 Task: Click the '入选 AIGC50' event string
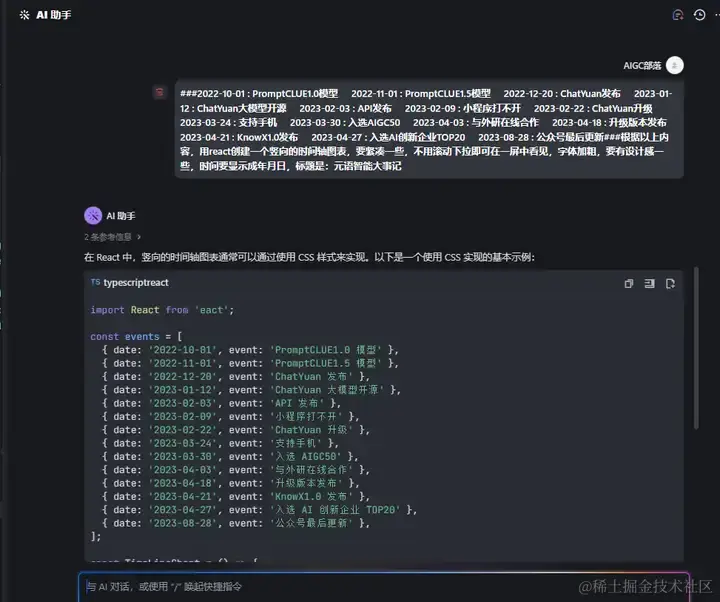click(306, 456)
